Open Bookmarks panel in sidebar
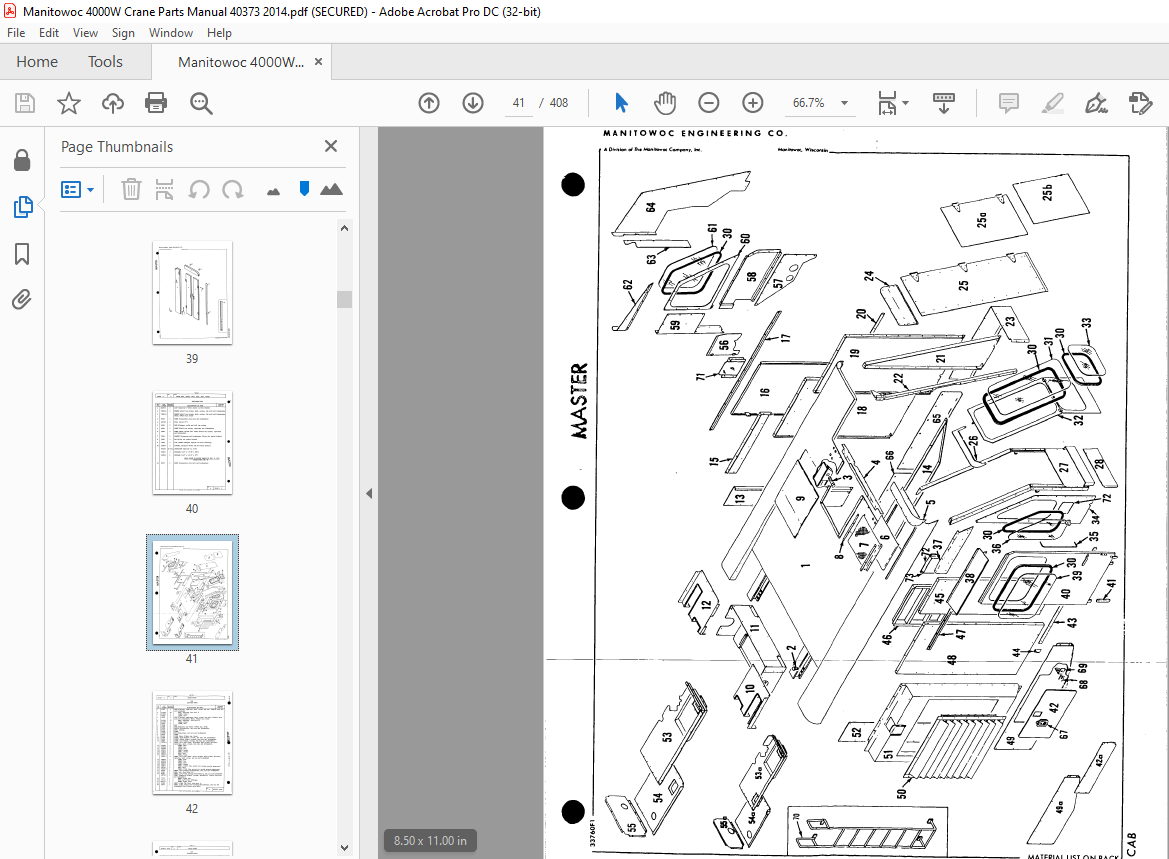This screenshot has height=859, width=1169. click(x=22, y=254)
